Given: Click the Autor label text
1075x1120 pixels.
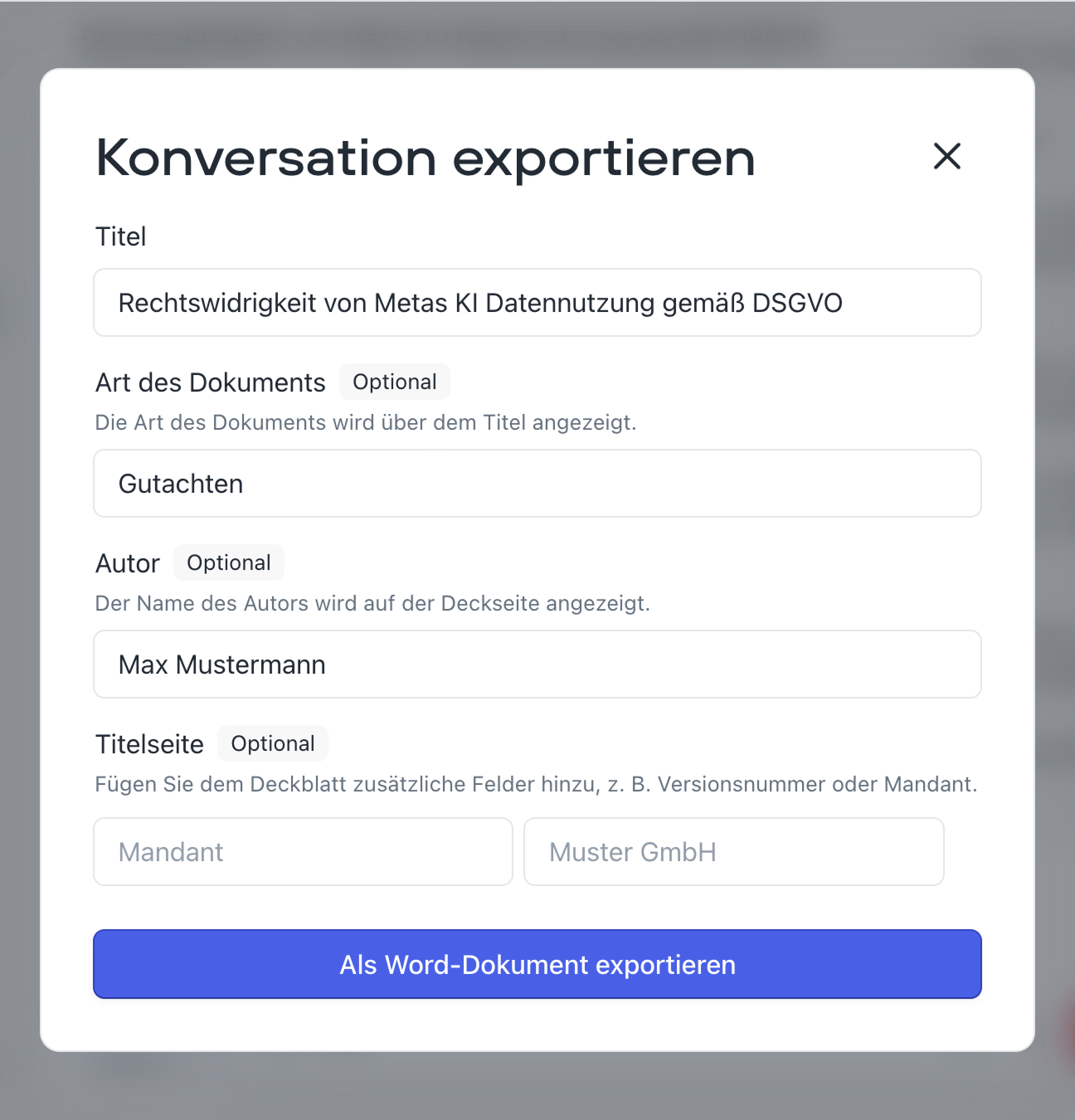Looking at the screenshot, I should [x=128, y=563].
